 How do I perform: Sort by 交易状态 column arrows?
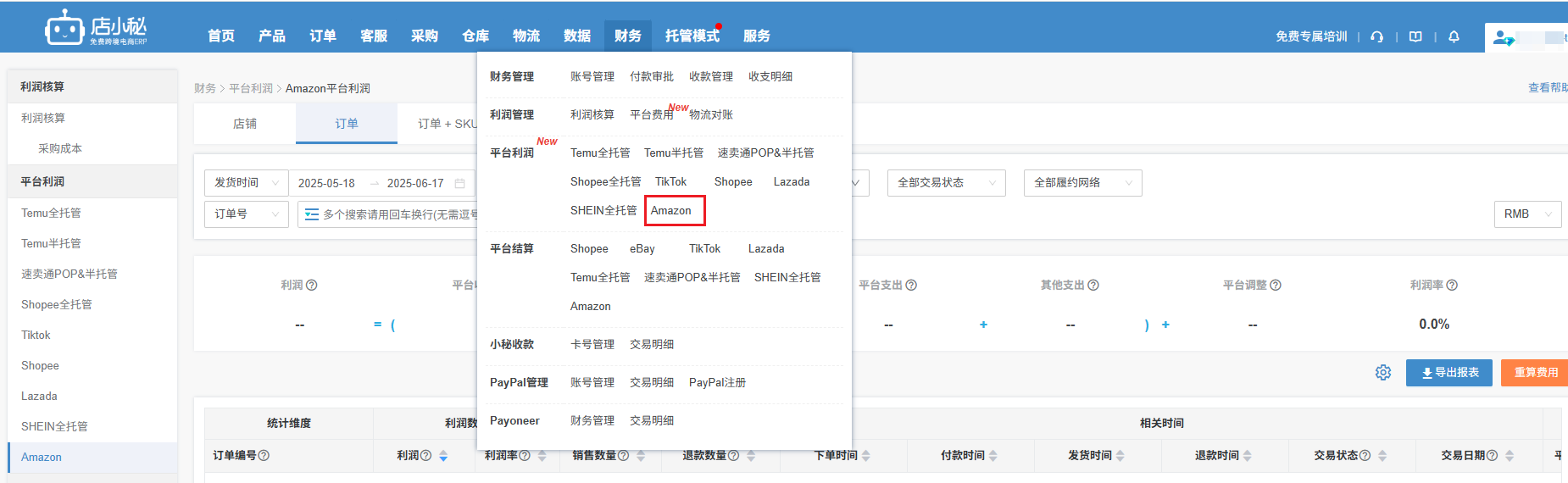pos(1382,456)
